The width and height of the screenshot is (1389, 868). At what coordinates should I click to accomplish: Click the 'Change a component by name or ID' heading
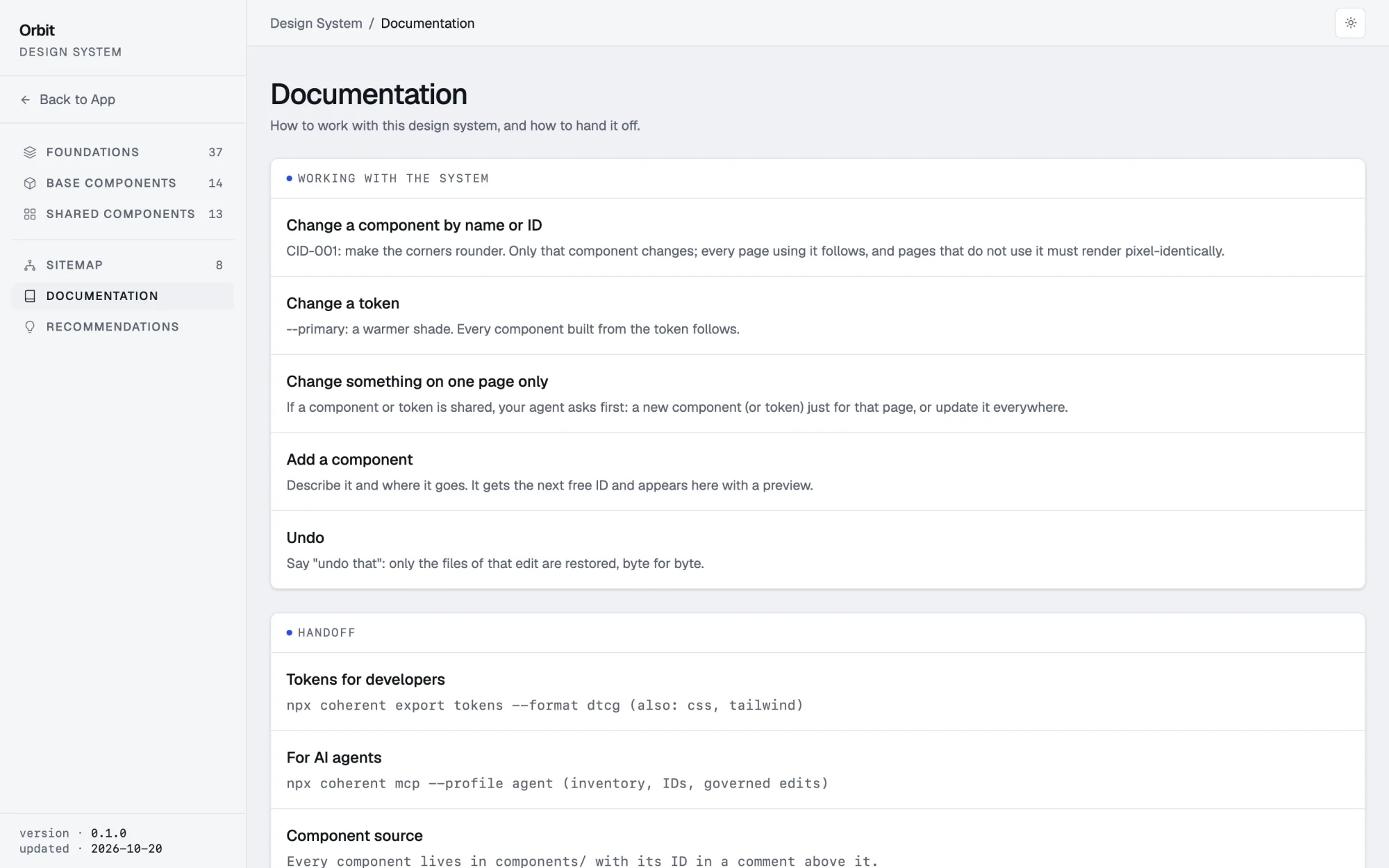414,226
